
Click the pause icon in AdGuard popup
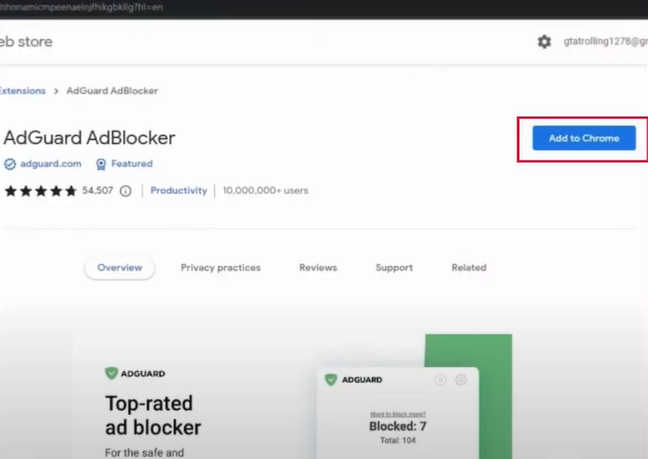click(x=441, y=379)
